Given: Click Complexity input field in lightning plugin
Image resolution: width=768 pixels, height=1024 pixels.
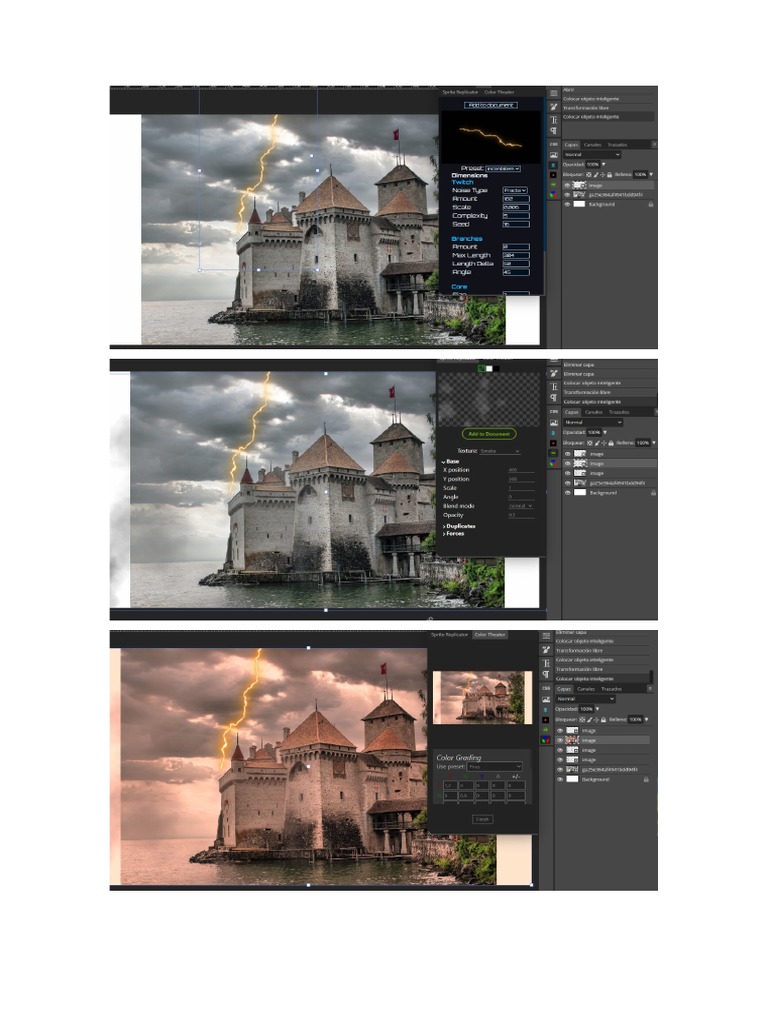Looking at the screenshot, I should coord(516,216).
